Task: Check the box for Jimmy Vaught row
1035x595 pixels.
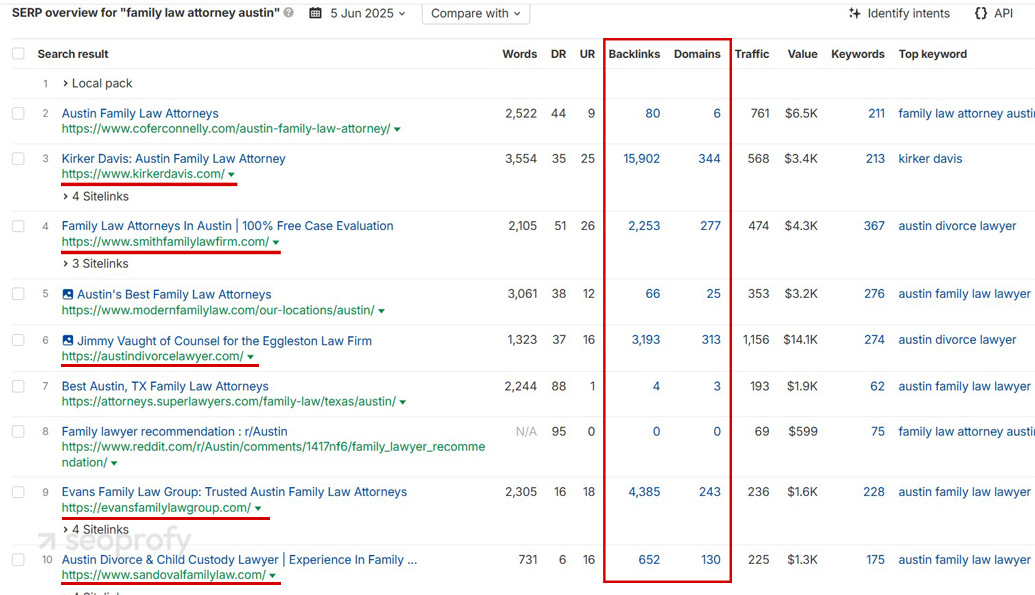Action: click(18, 340)
